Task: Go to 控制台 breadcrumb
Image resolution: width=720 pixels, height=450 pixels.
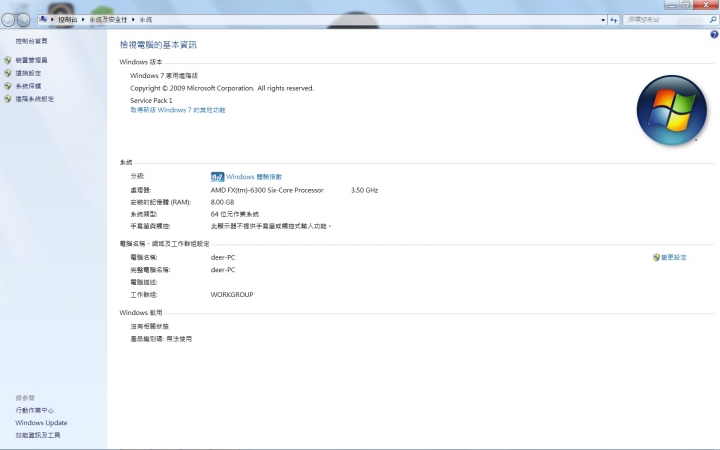Action: (68, 20)
